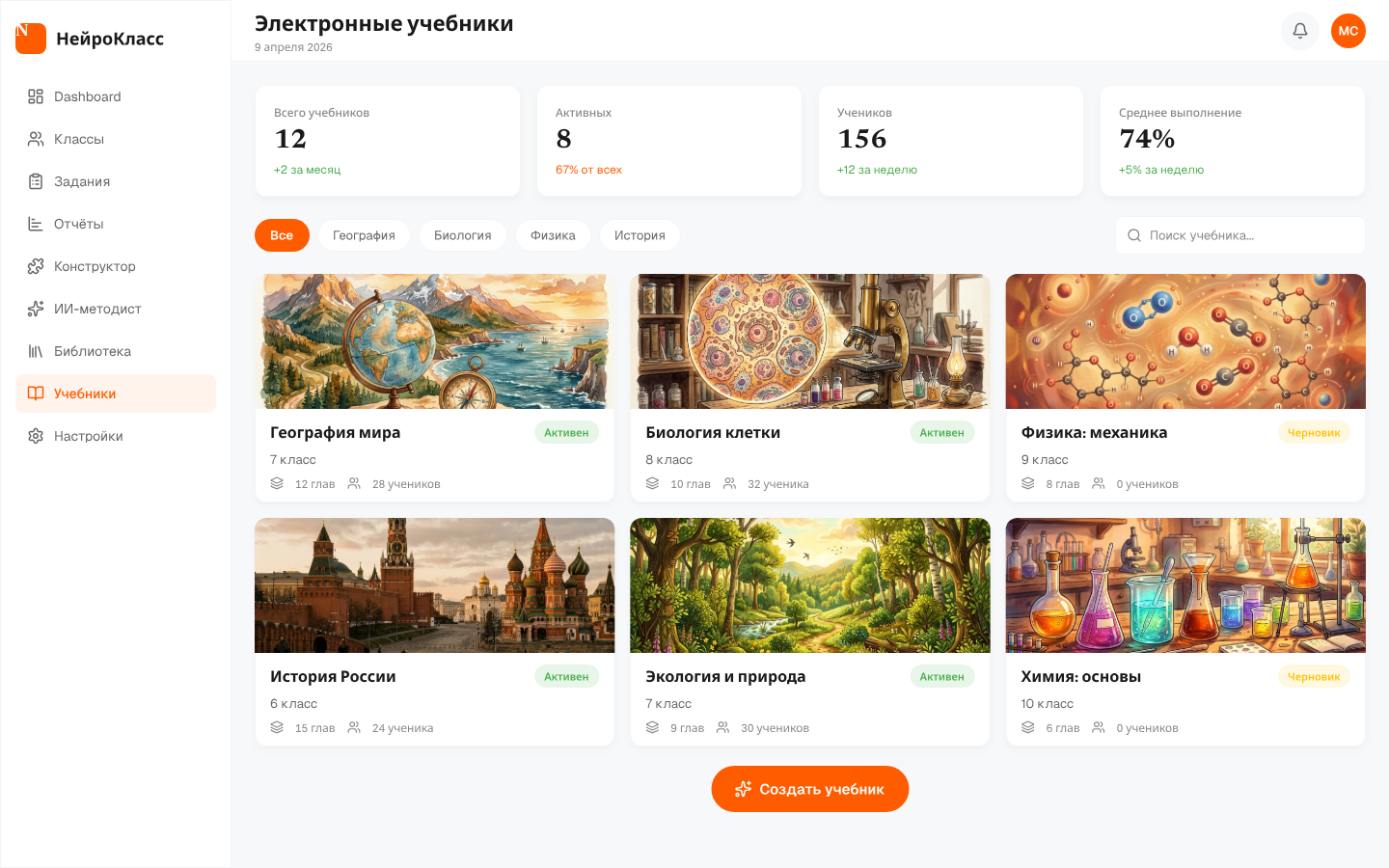
Task: Select the Биология filter chip
Action: [462, 235]
